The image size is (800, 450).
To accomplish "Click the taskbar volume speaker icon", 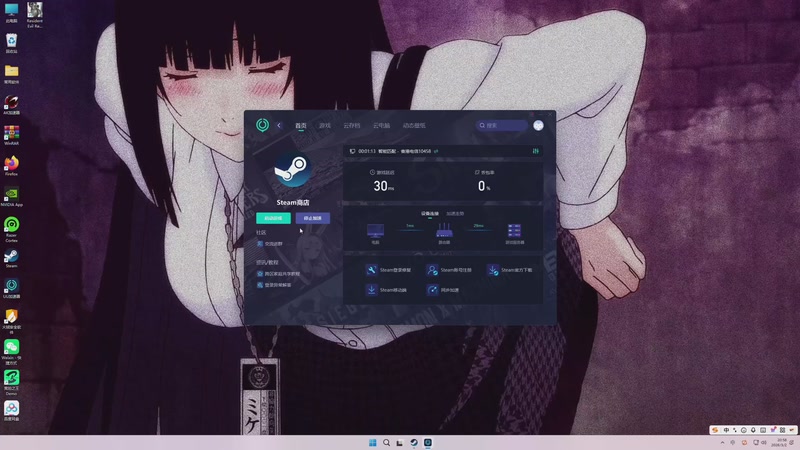I will click(x=764, y=442).
